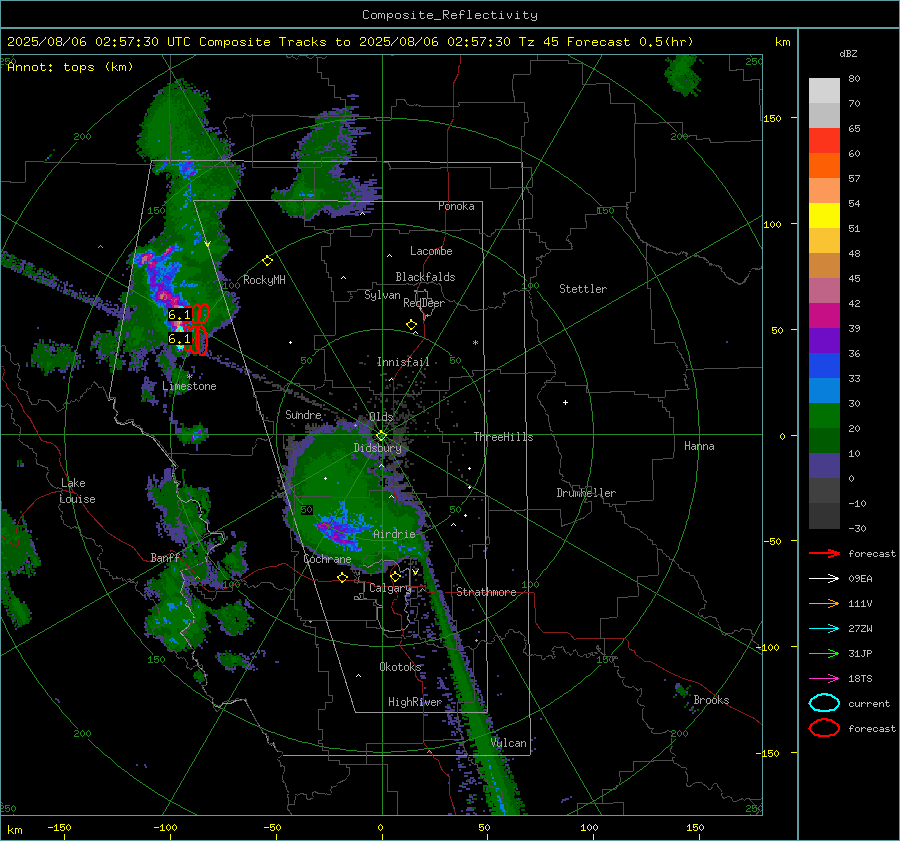
Task: Click the Brooks town label
Action: point(711,700)
